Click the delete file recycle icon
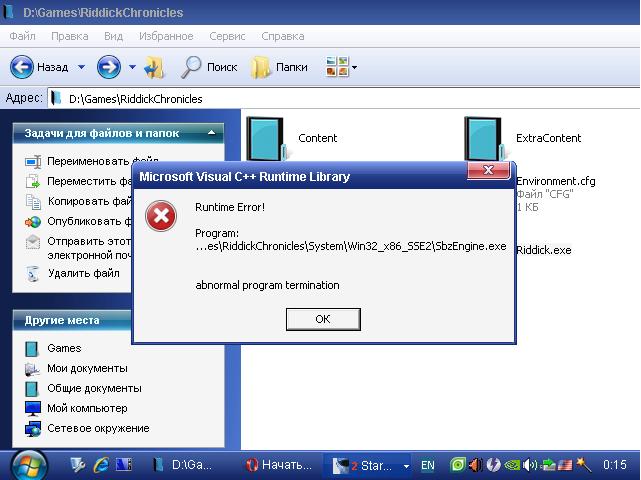Viewport: 641px width, 480px height. click(33, 274)
